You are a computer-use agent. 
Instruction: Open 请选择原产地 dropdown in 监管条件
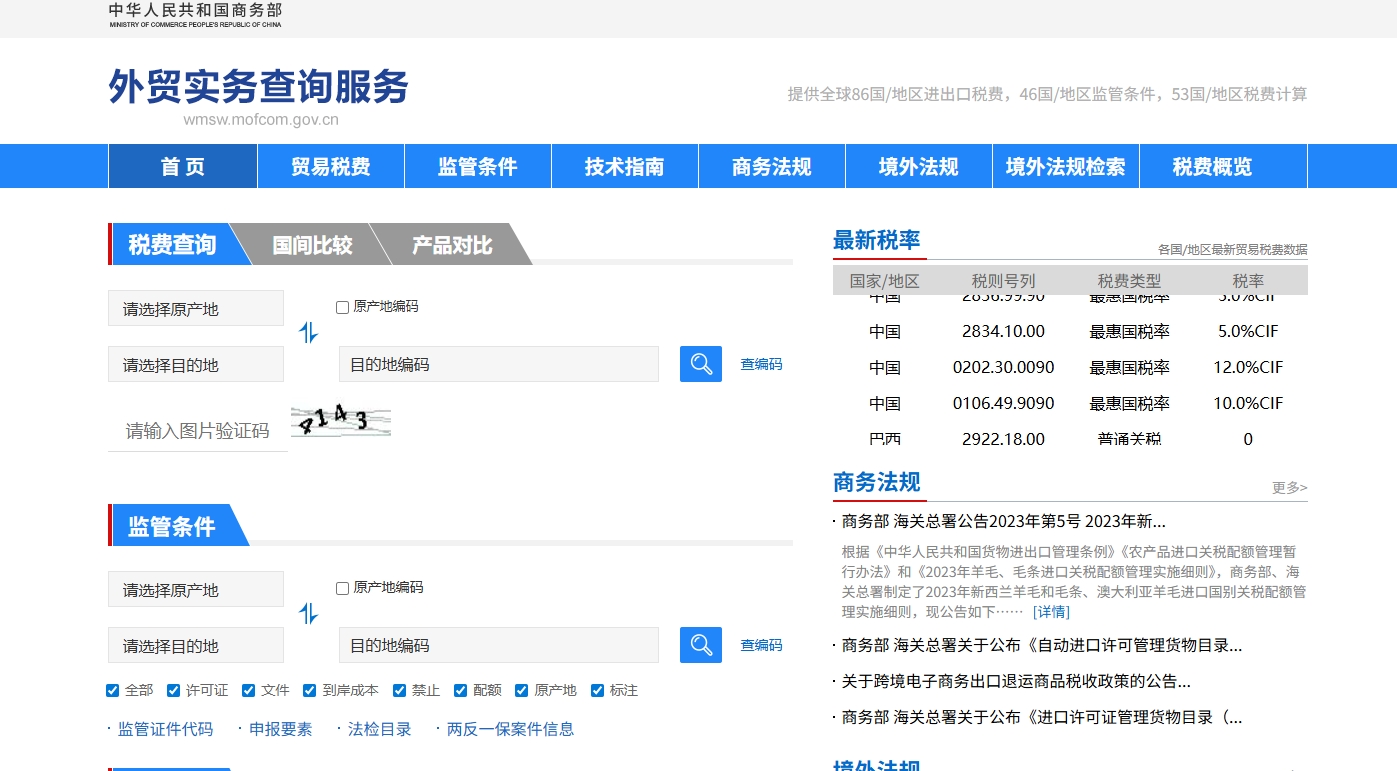click(196, 590)
